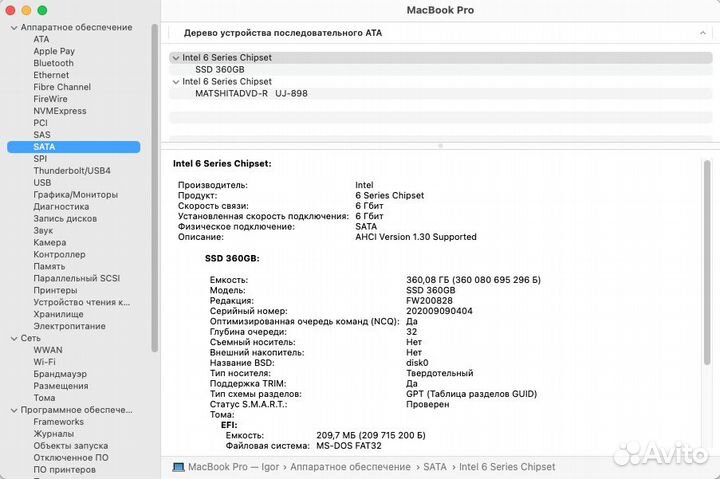Open Параллельный SCSI entry
This screenshot has height=479, width=720.
[x=76, y=278]
